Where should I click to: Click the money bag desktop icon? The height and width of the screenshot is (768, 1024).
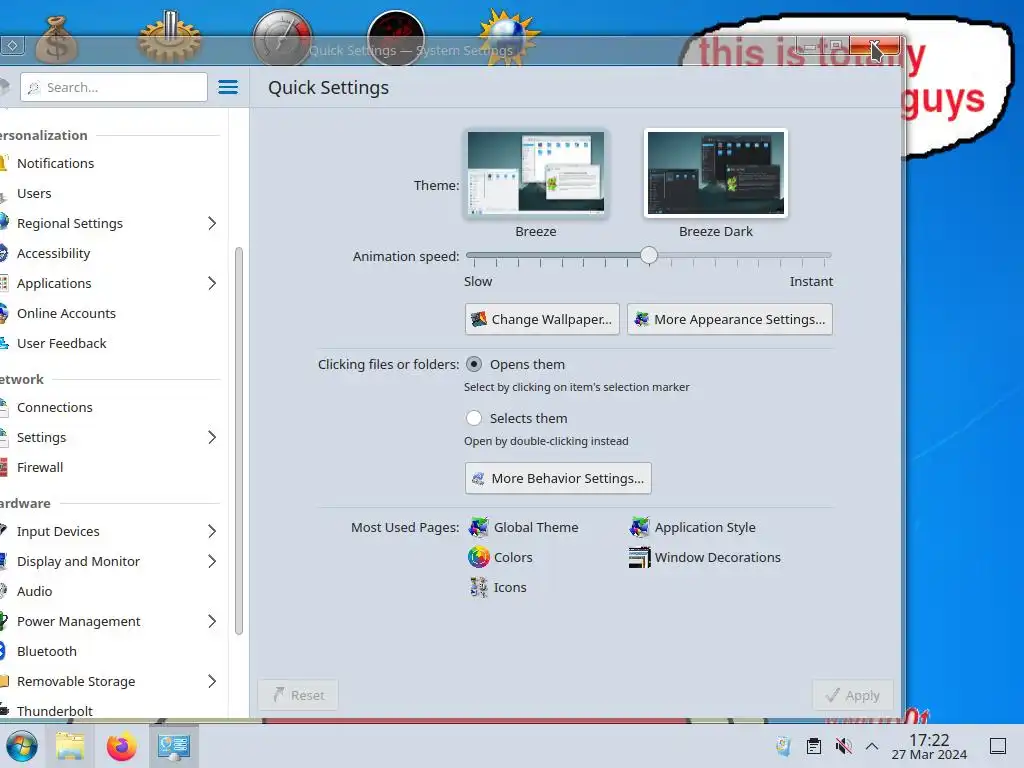coord(56,39)
